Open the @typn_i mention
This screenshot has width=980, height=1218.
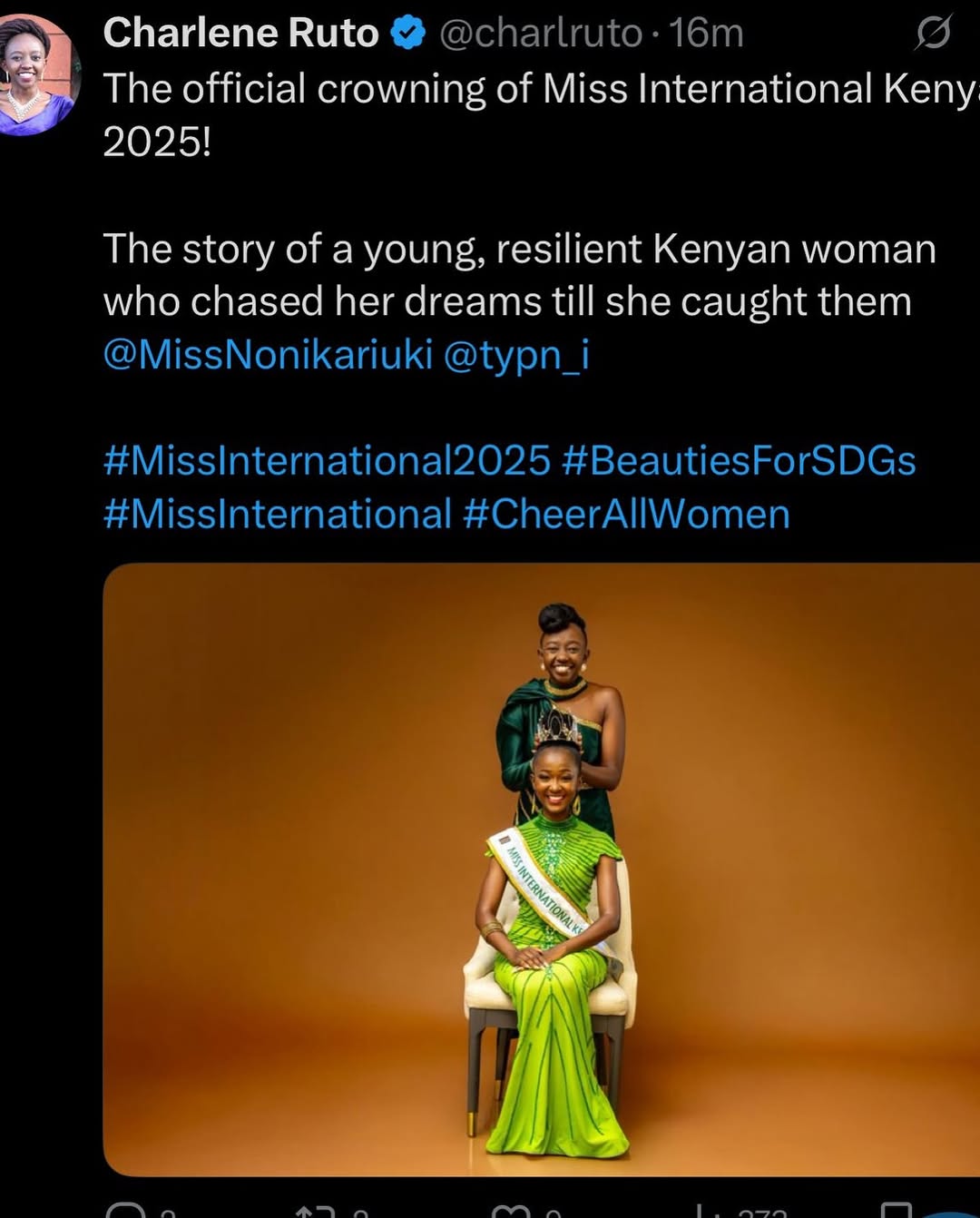pos(516,354)
